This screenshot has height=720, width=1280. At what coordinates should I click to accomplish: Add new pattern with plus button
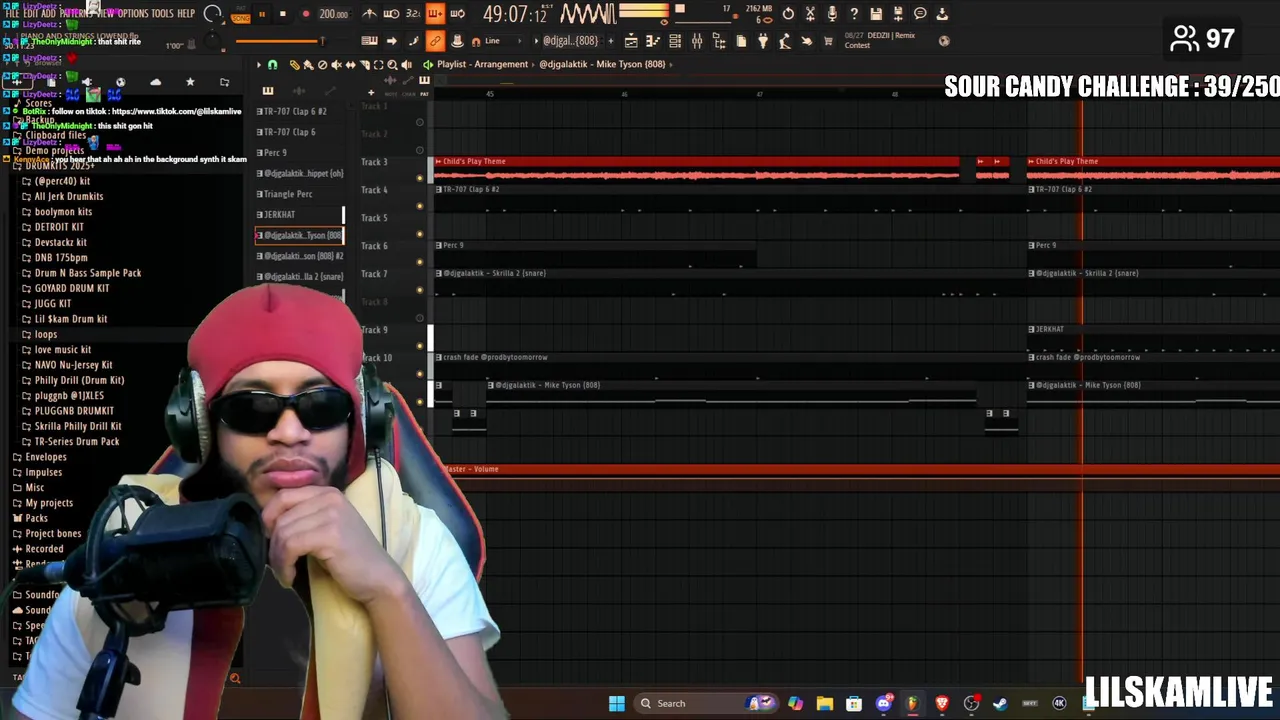coord(610,41)
